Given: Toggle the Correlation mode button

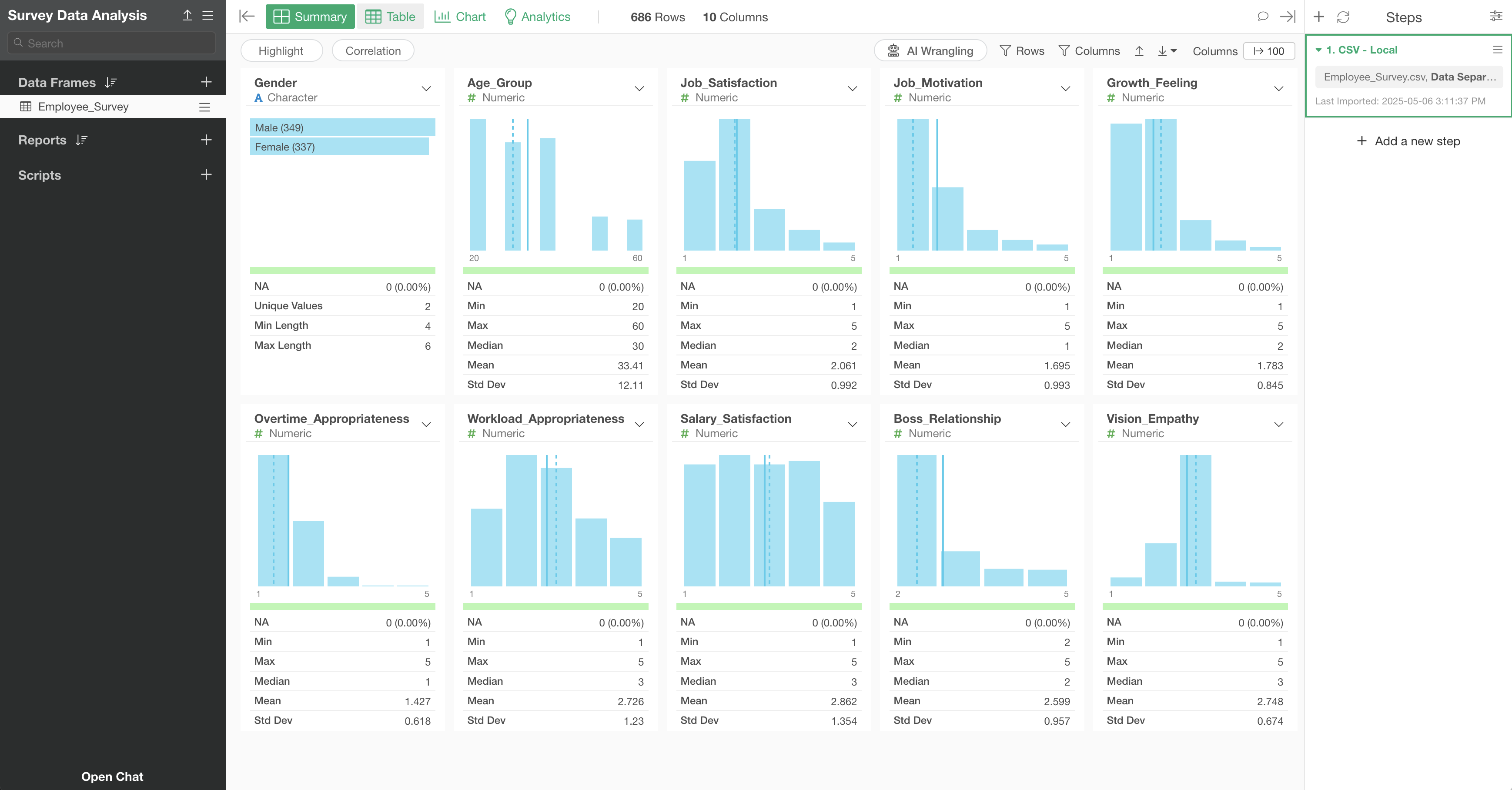Looking at the screenshot, I should 373,51.
